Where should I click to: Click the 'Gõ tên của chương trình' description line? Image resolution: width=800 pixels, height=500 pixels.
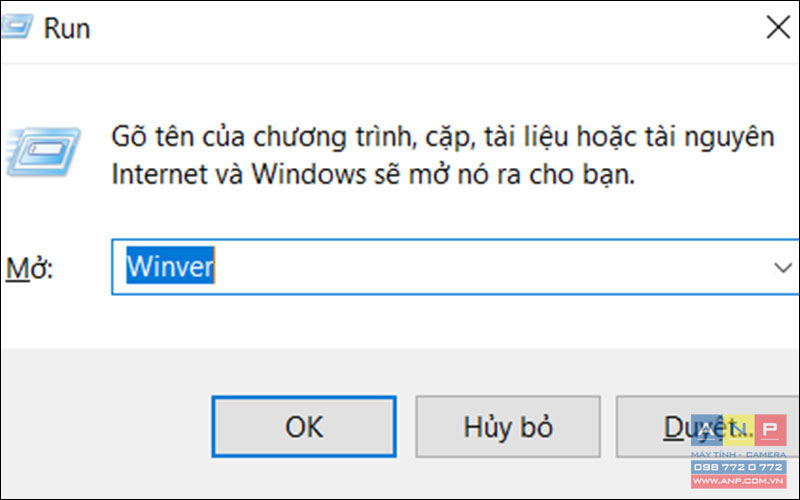pyautogui.click(x=443, y=137)
